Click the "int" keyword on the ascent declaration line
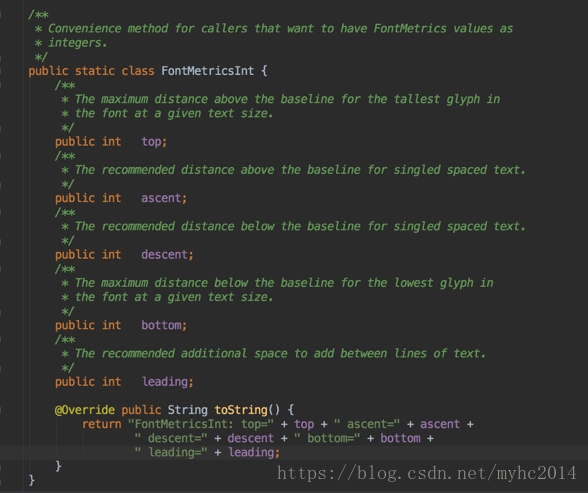Image resolution: width=588 pixels, height=493 pixels. (111, 198)
